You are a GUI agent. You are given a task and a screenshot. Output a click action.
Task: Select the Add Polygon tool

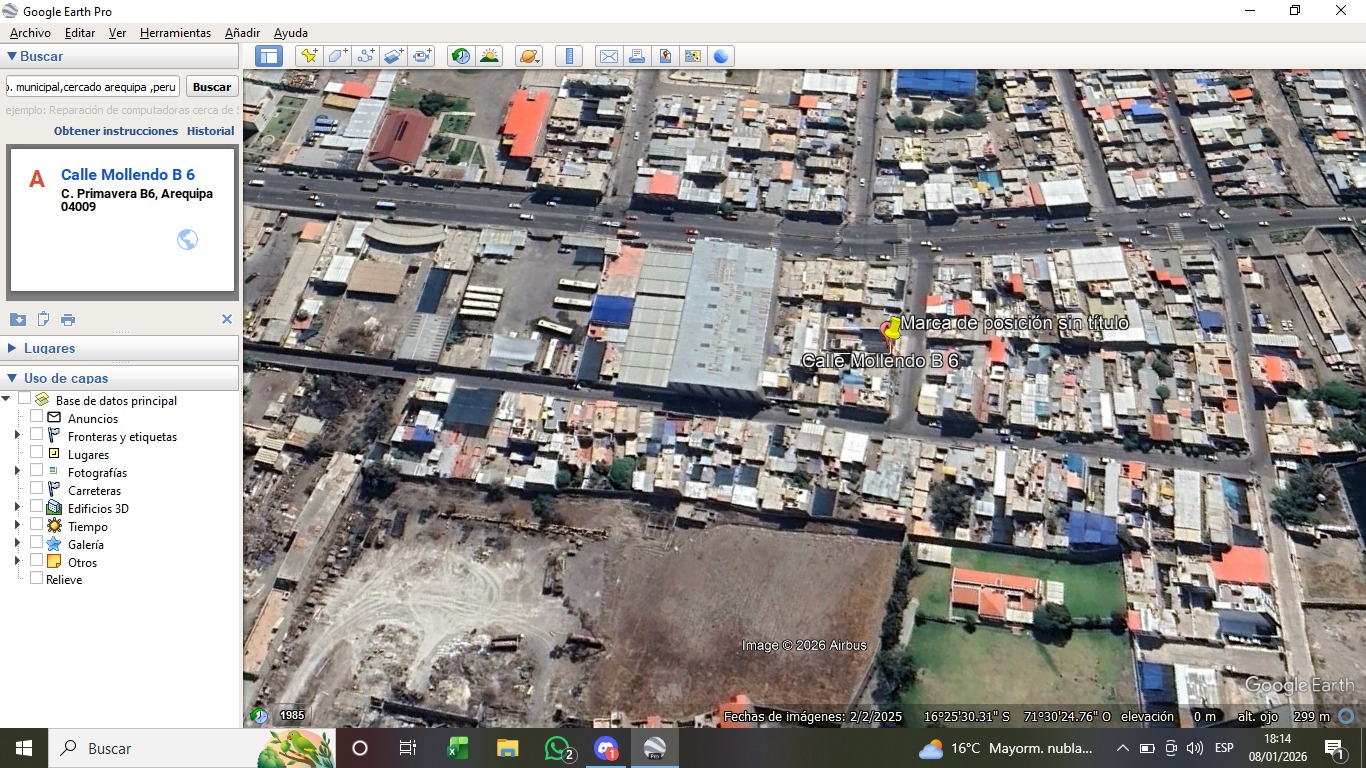[338, 56]
